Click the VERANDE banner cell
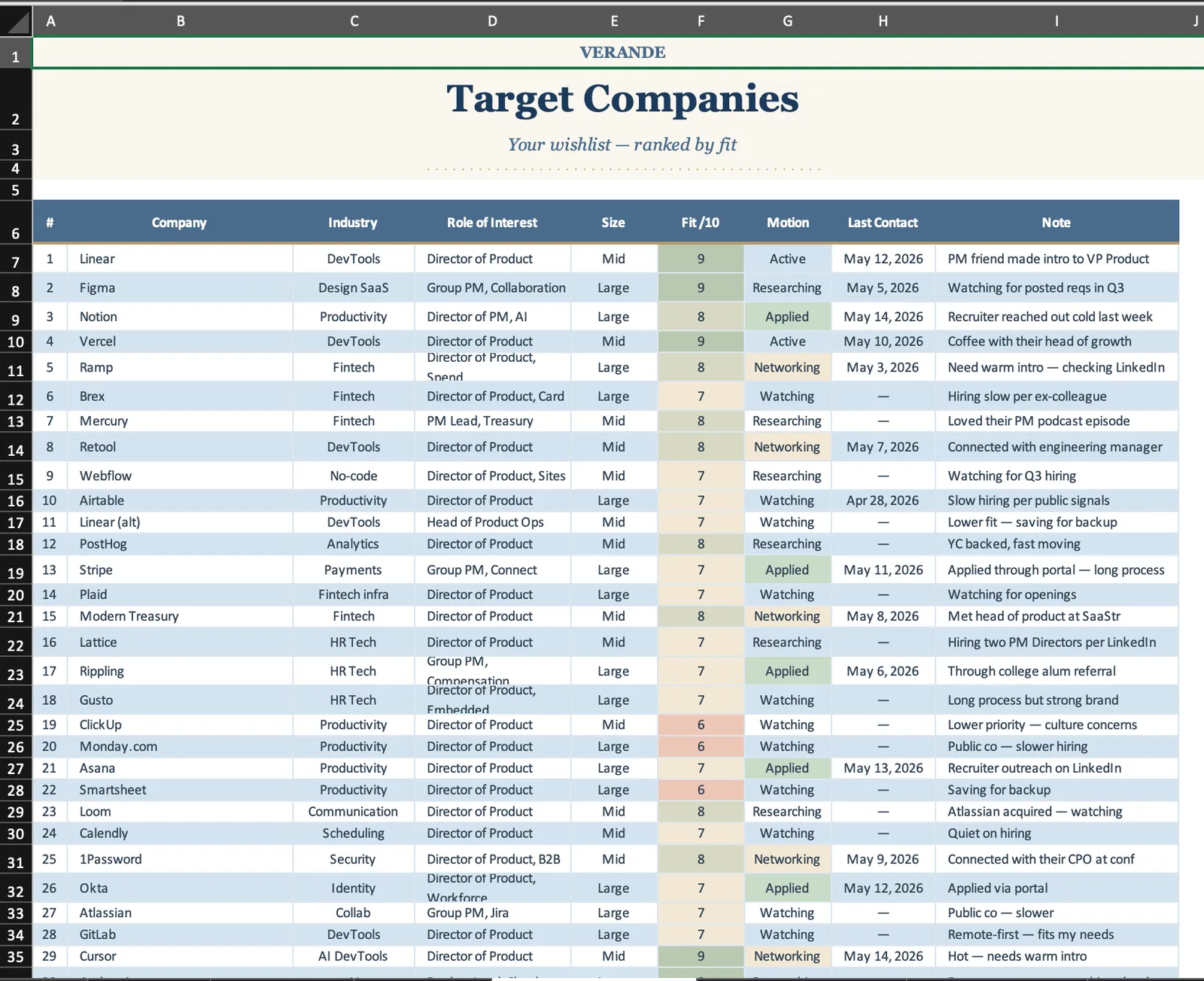 tap(622, 53)
